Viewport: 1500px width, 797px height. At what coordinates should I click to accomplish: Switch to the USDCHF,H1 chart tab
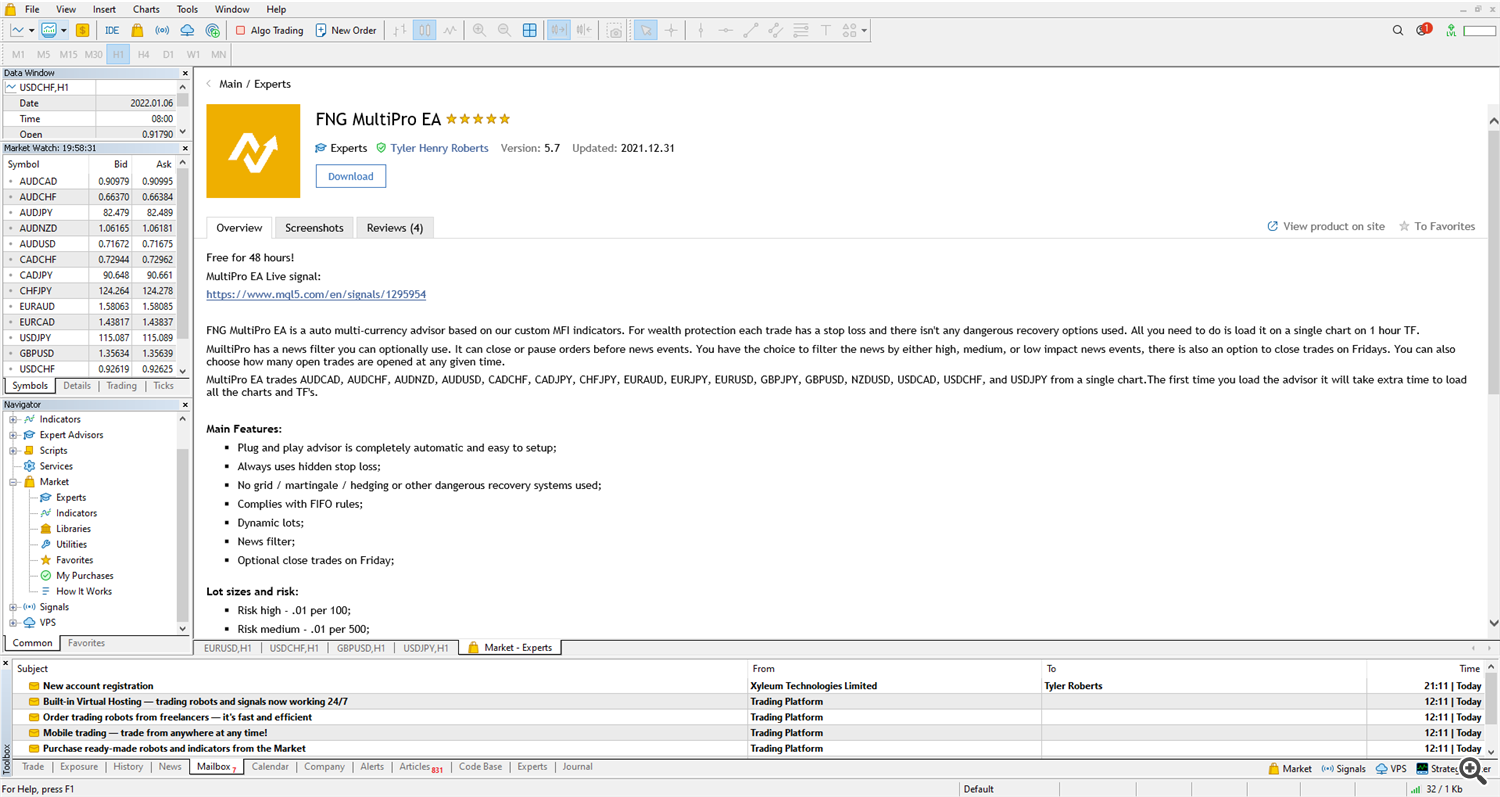tap(294, 648)
